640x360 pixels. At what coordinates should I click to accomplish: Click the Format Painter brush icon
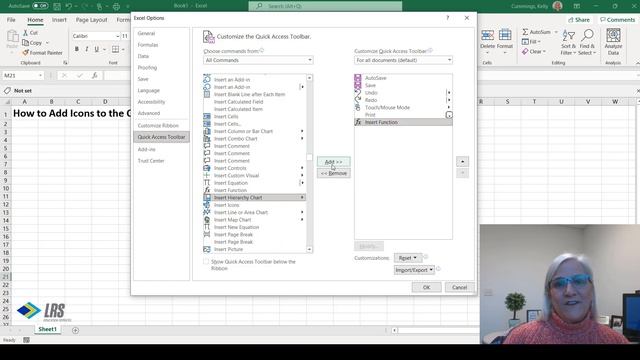26,53
